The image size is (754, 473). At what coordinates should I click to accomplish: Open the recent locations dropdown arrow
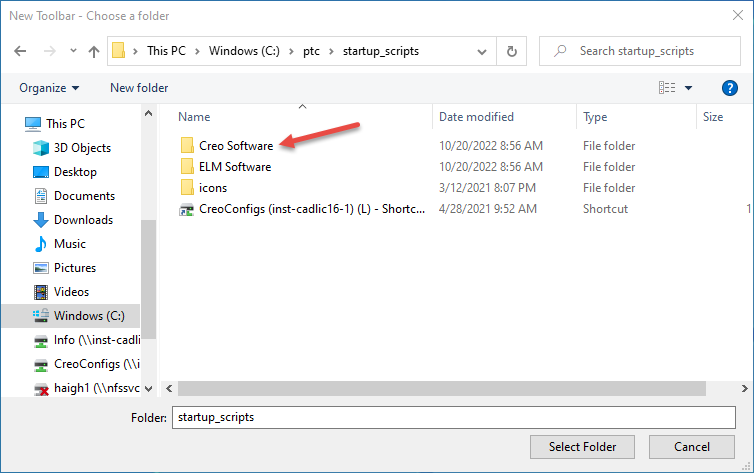70,51
